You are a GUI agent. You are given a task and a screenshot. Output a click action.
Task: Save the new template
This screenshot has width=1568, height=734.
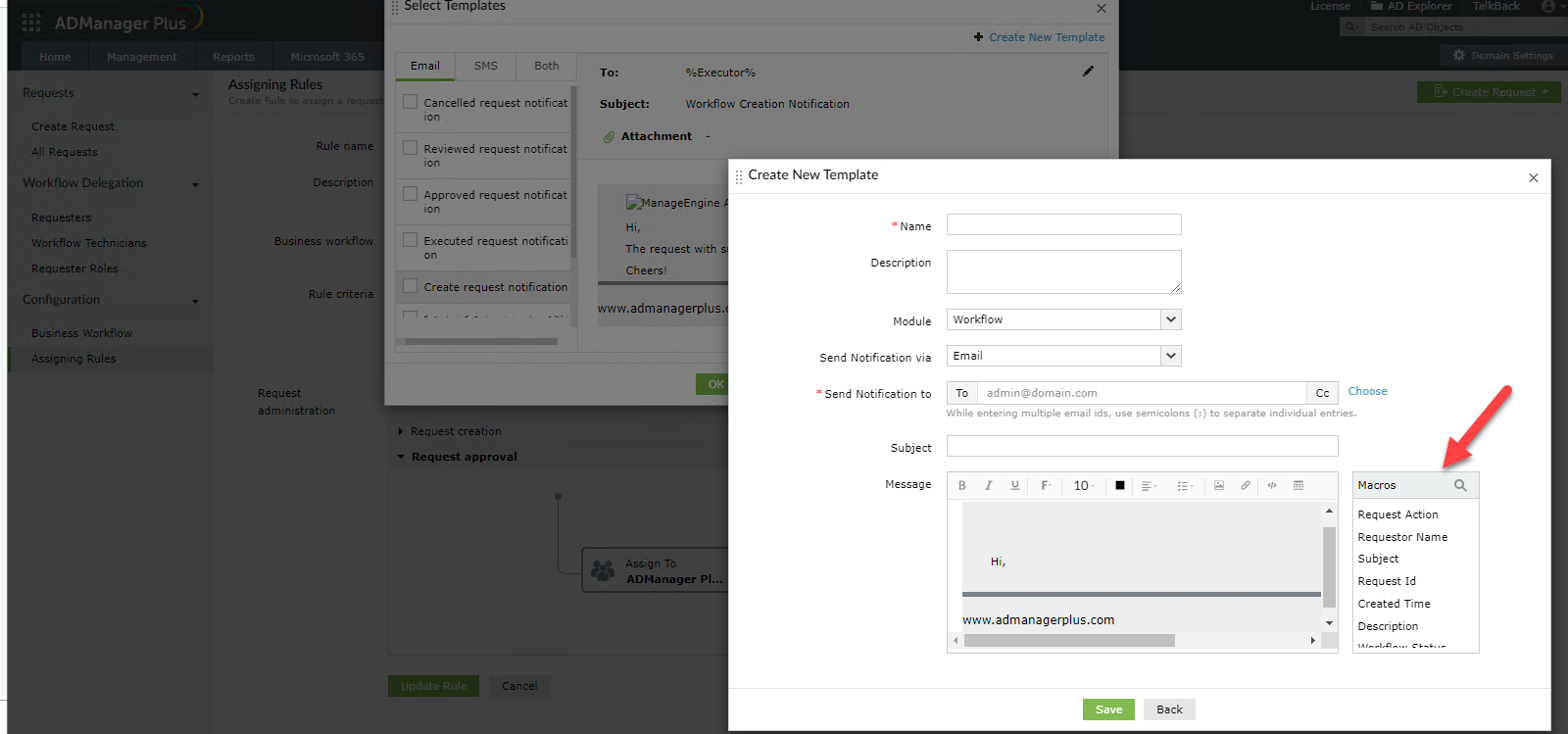coord(1109,710)
